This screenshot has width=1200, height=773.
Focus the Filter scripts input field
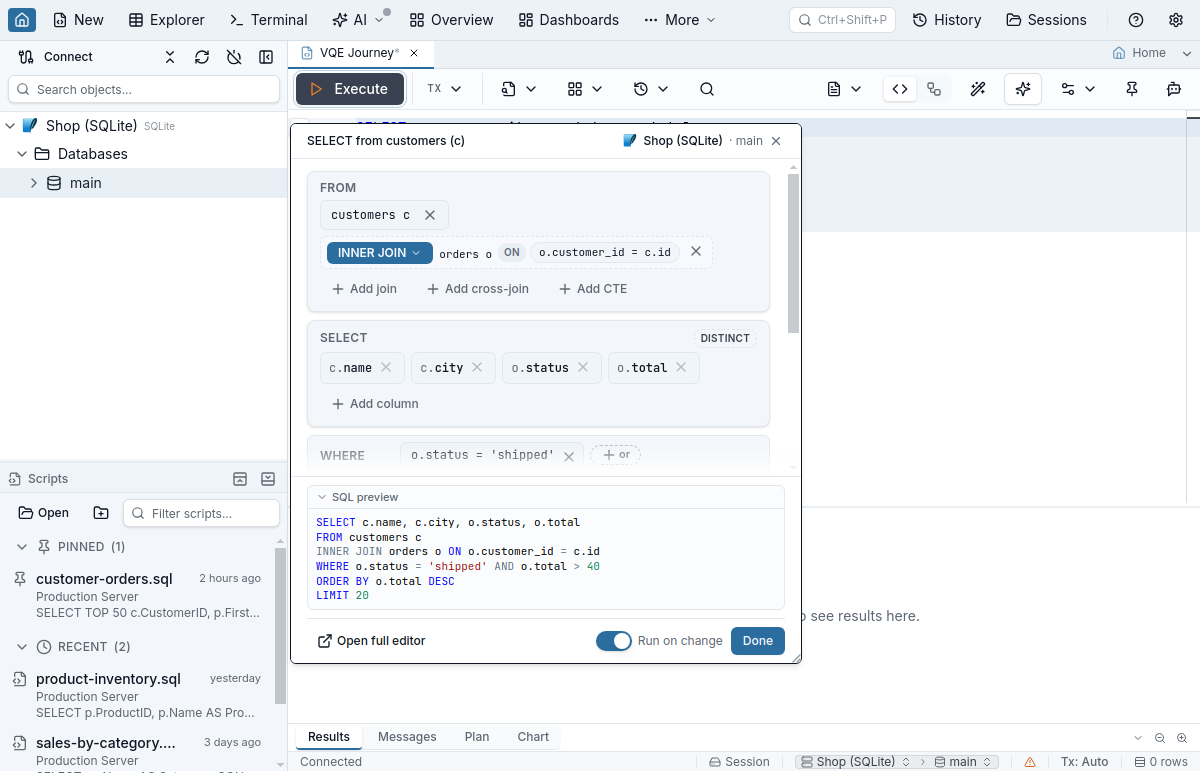pyautogui.click(x=201, y=513)
